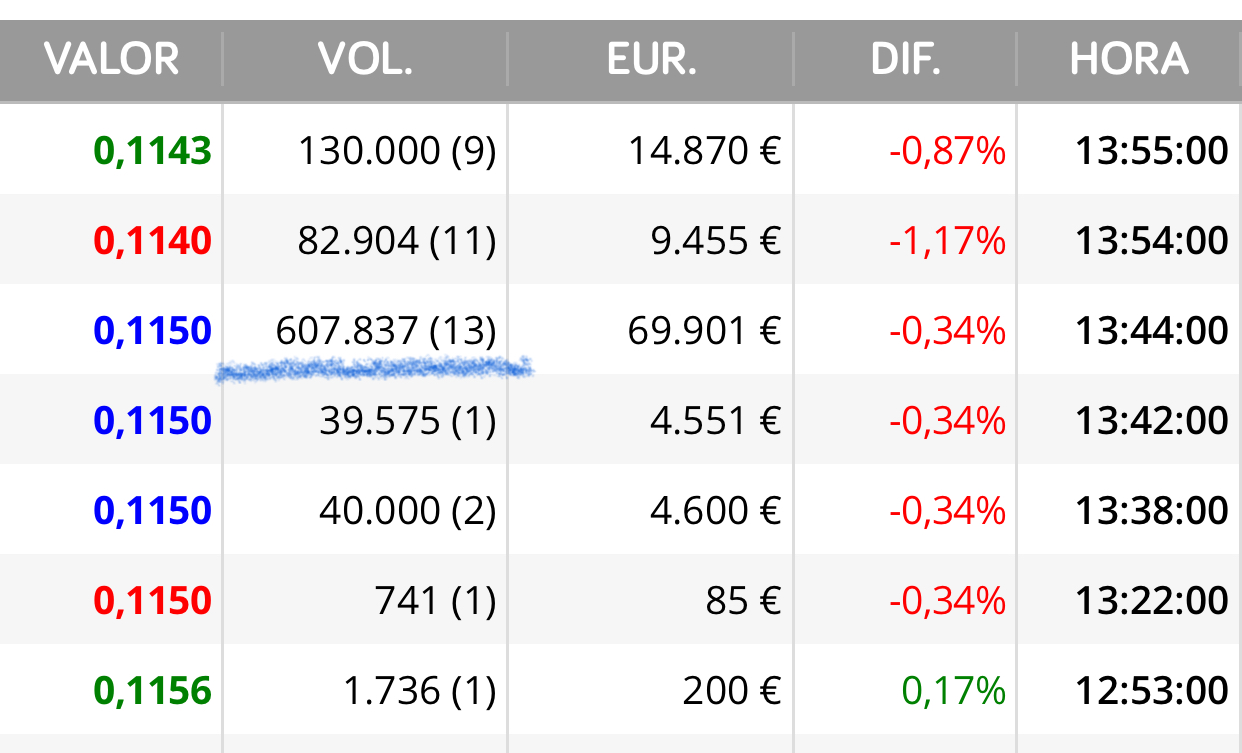This screenshot has width=1242, height=753.
Task: Select the underlined volume 607.837 (13)
Action: 386,331
